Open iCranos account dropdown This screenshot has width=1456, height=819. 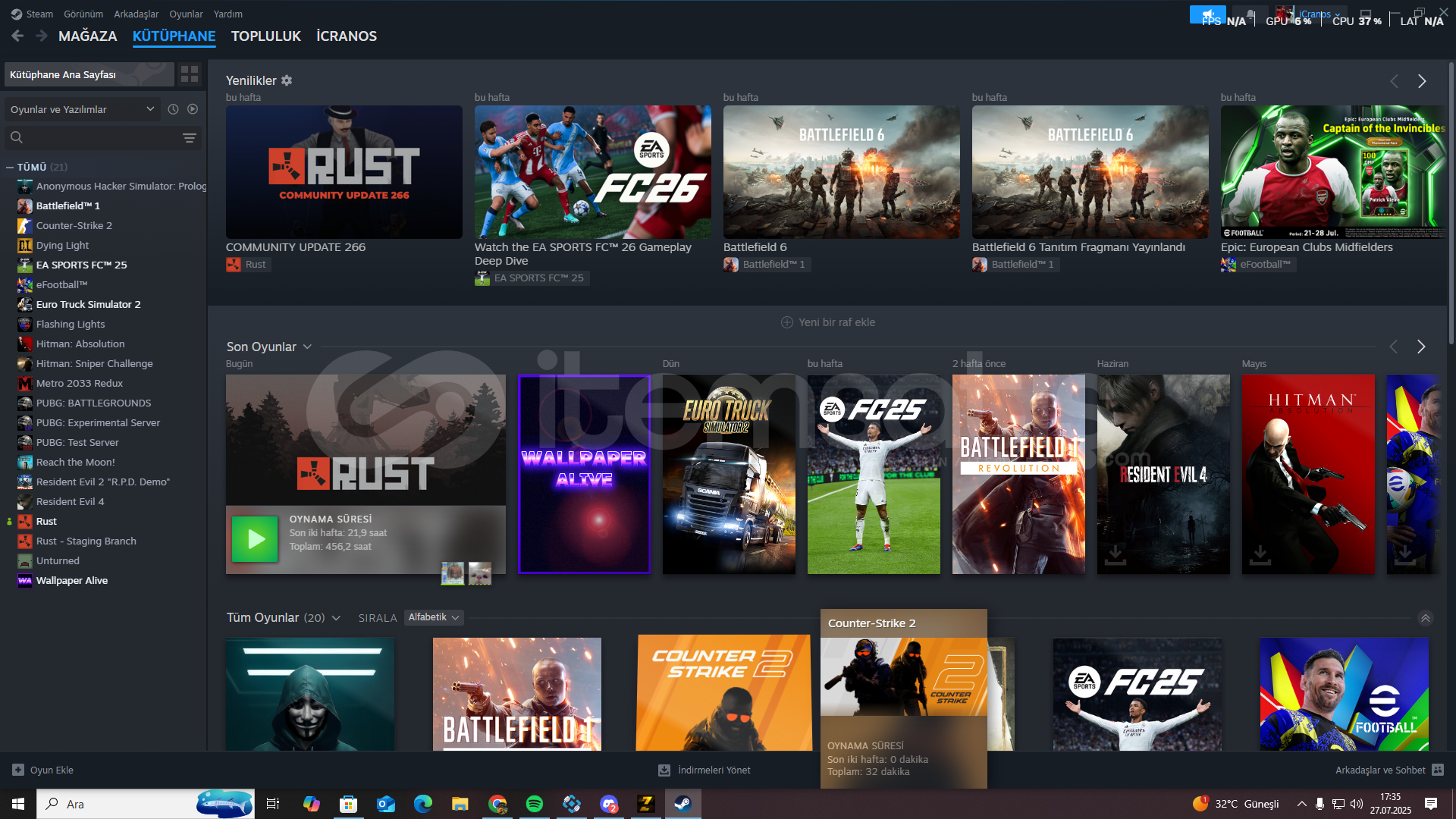coord(1319,14)
